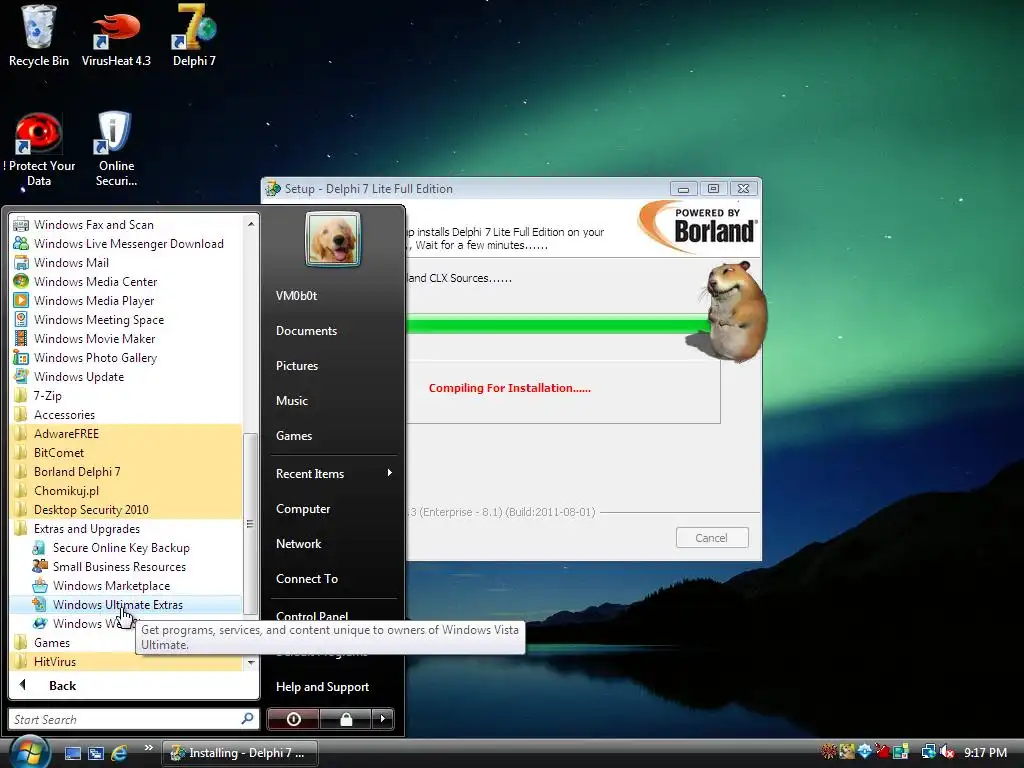
Task: Launch VirusHeat 4.3 desktop shortcut
Action: pos(116,36)
